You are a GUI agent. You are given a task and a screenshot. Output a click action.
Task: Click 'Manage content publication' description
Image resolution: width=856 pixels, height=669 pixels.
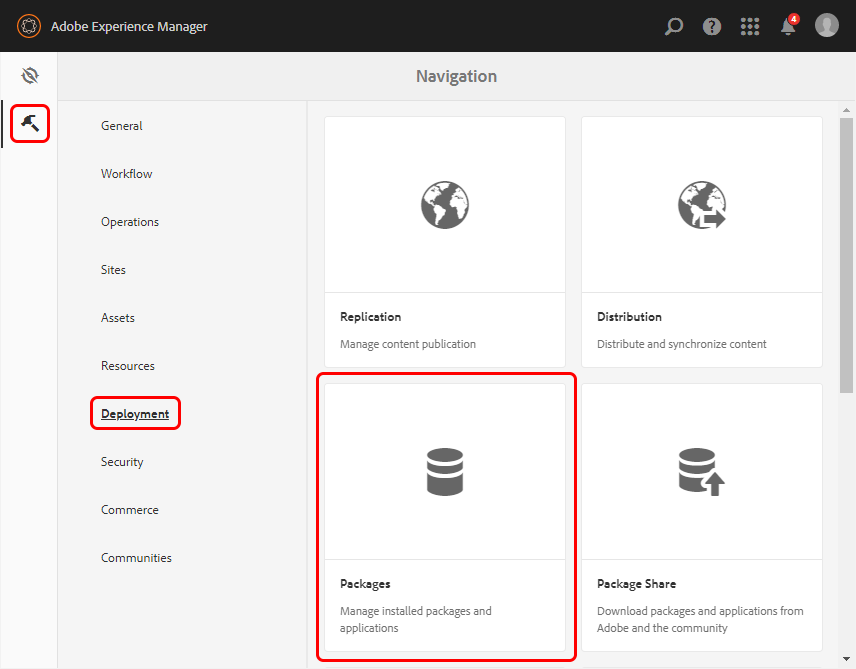click(x=408, y=344)
